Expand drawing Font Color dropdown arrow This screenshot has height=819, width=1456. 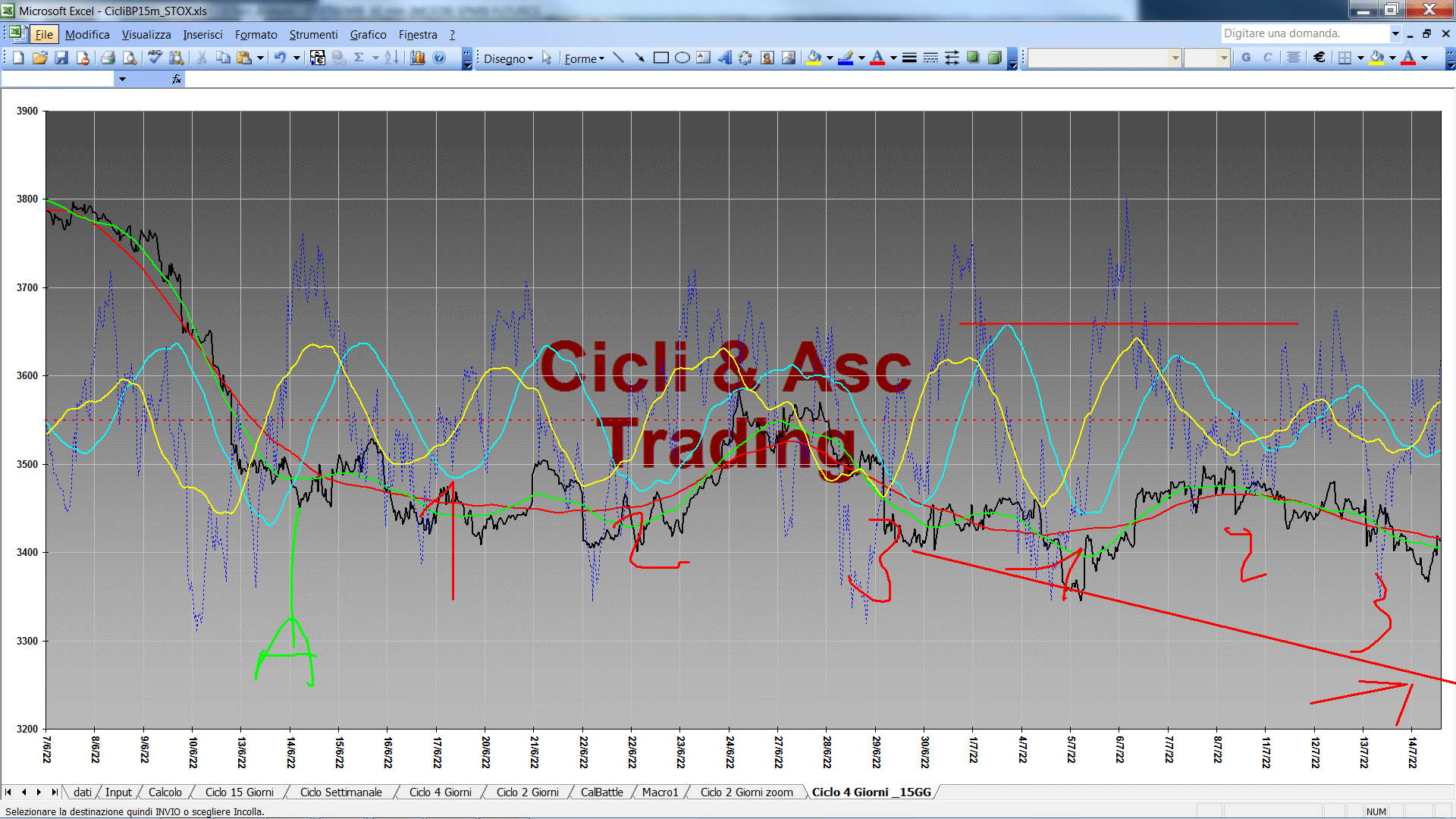pyautogui.click(x=893, y=58)
